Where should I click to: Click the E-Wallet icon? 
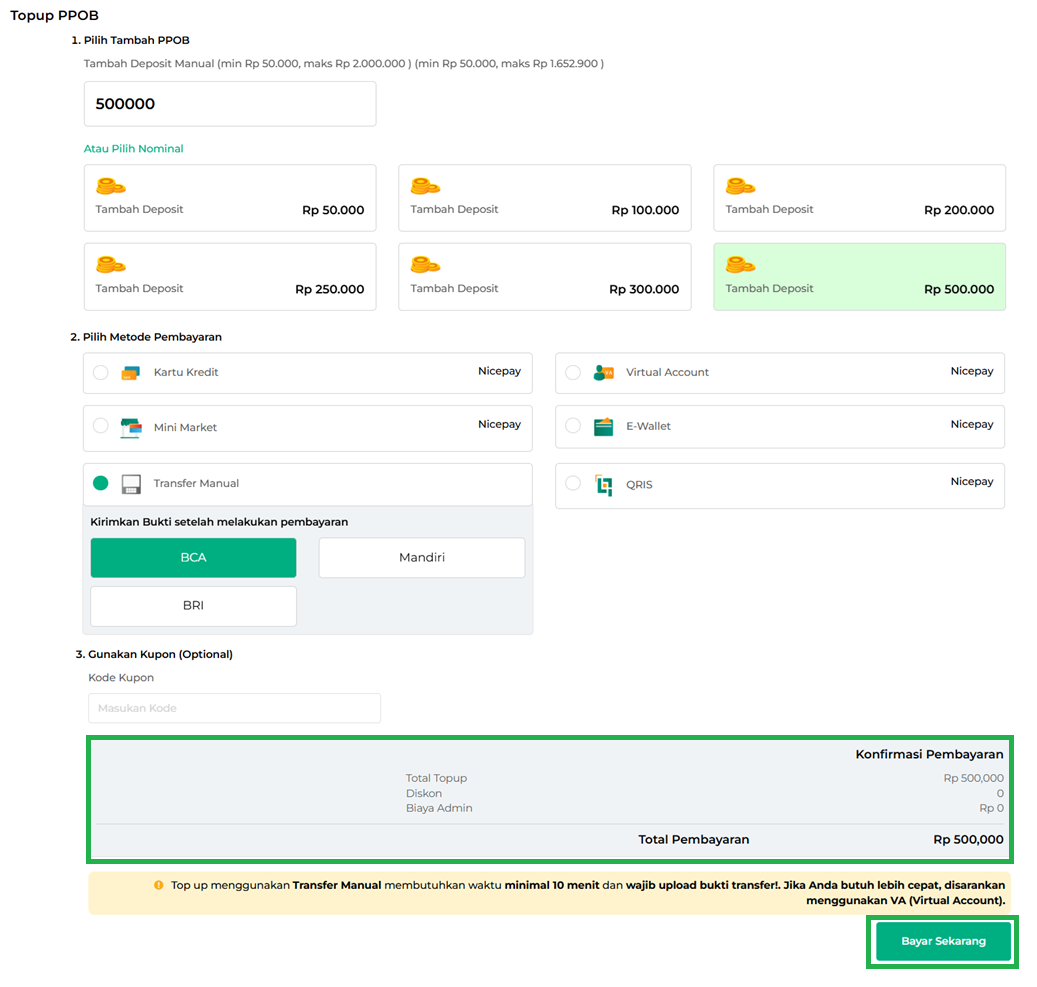coord(603,427)
